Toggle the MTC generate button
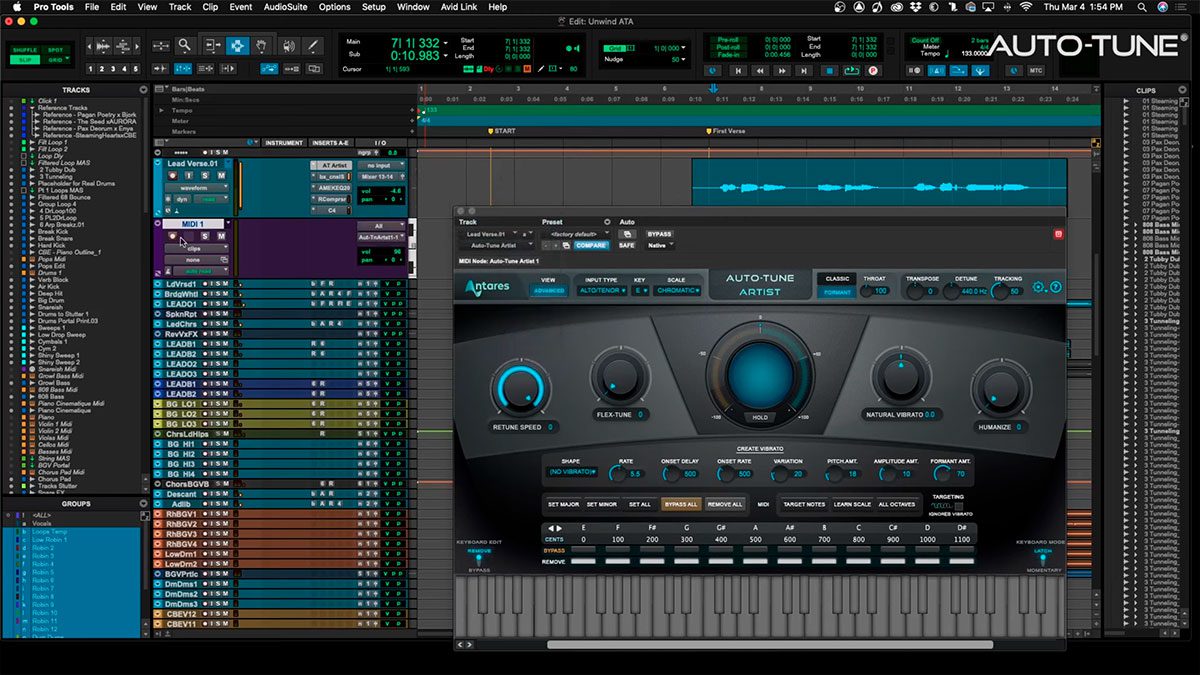Image resolution: width=1200 pixels, height=675 pixels. 1036,71
